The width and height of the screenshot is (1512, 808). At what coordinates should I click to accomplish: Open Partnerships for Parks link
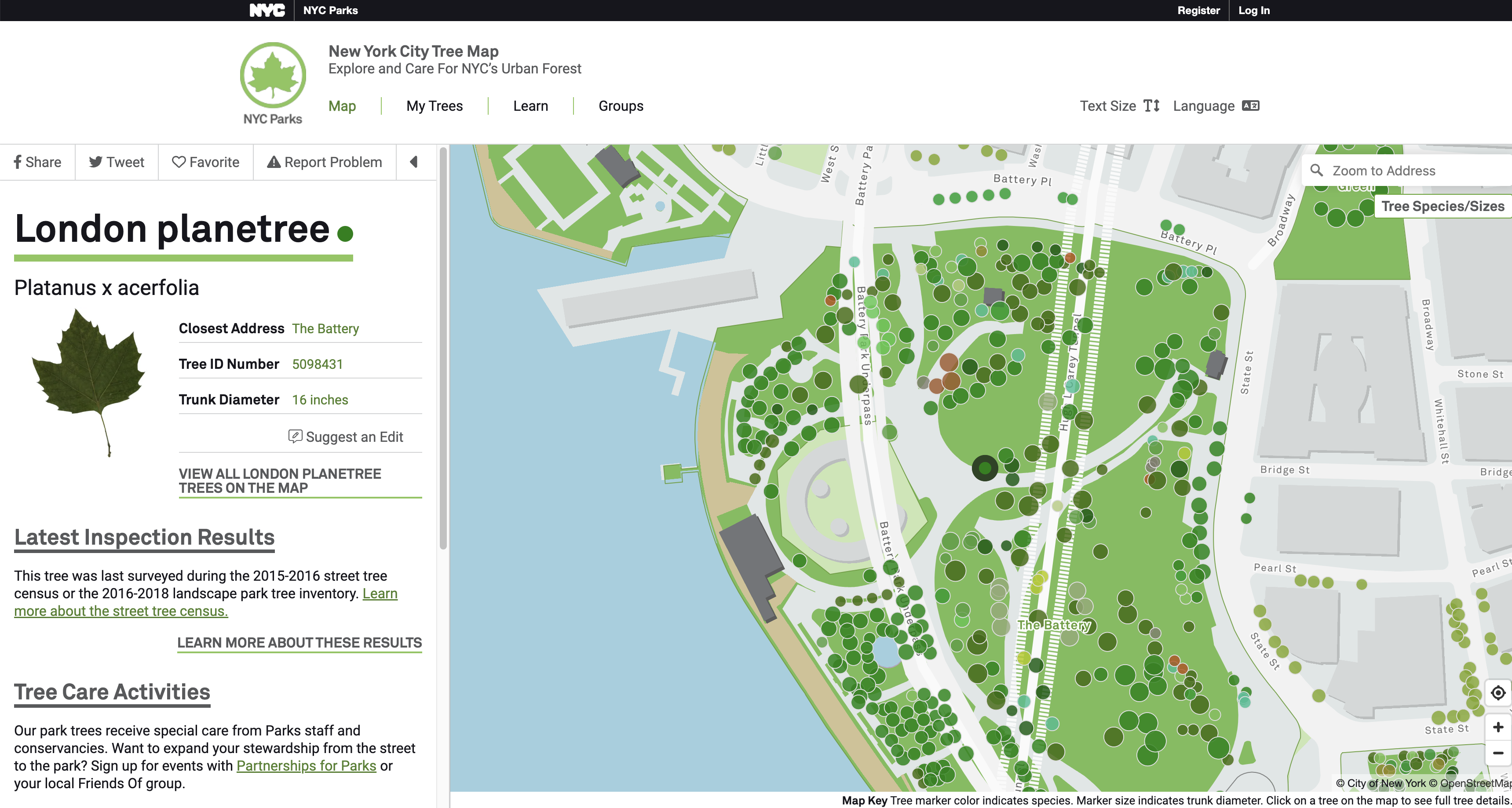coord(306,766)
